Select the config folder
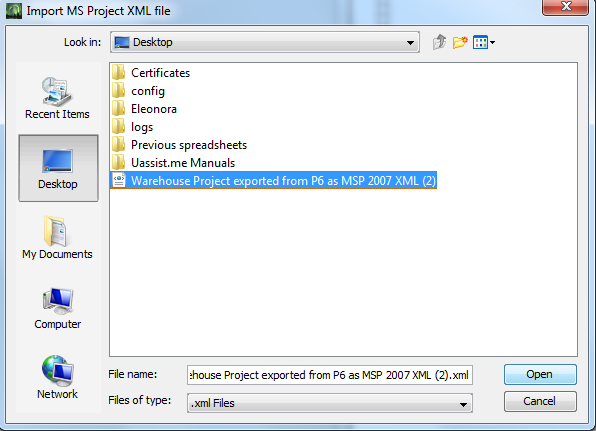The width and height of the screenshot is (596, 431). [138, 91]
